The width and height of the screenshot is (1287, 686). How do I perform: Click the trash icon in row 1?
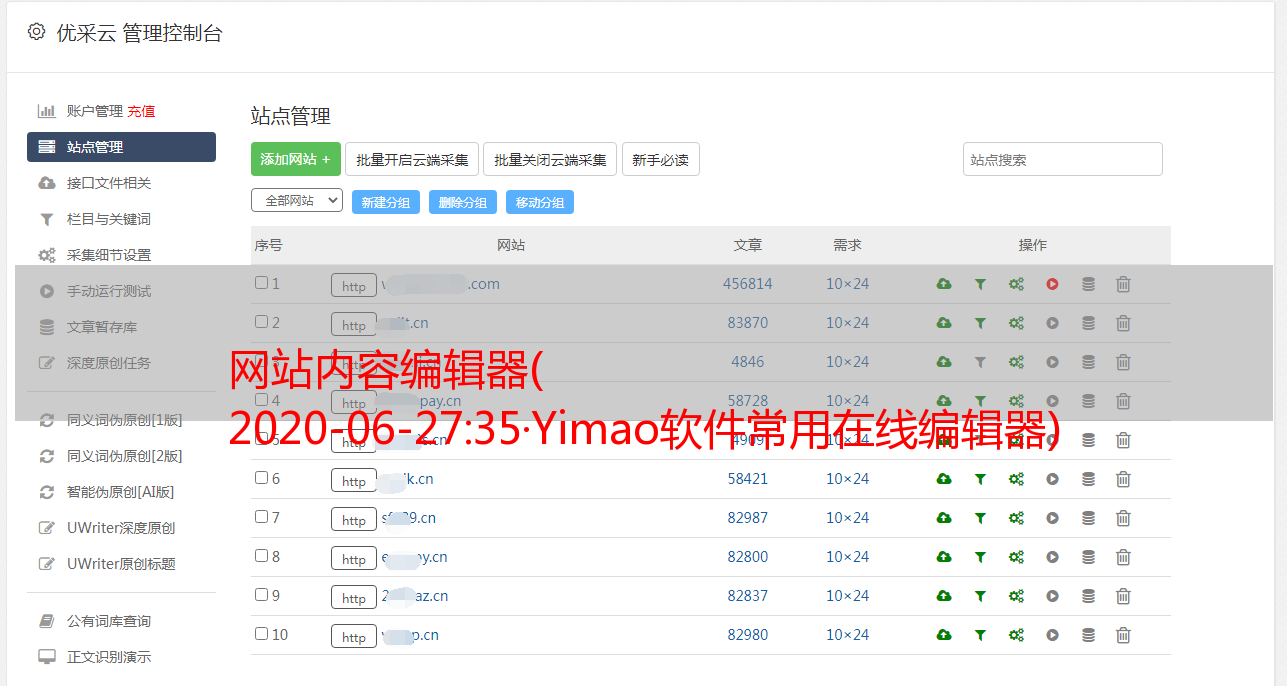coord(1123,284)
